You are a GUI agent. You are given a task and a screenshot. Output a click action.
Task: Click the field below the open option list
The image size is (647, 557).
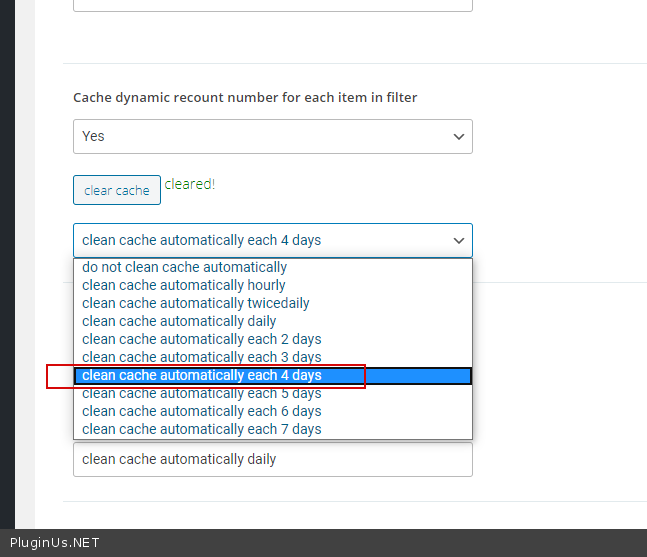pyautogui.click(x=272, y=459)
